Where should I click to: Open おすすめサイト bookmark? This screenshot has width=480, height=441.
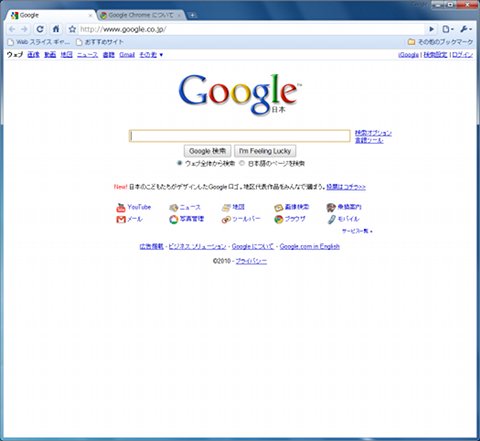pos(100,42)
